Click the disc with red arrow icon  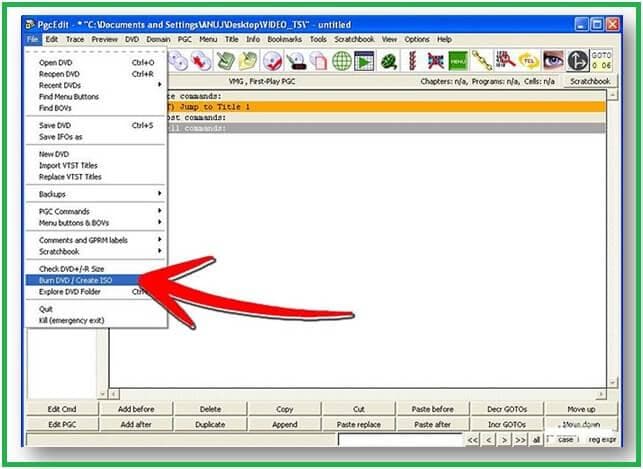pos(201,61)
